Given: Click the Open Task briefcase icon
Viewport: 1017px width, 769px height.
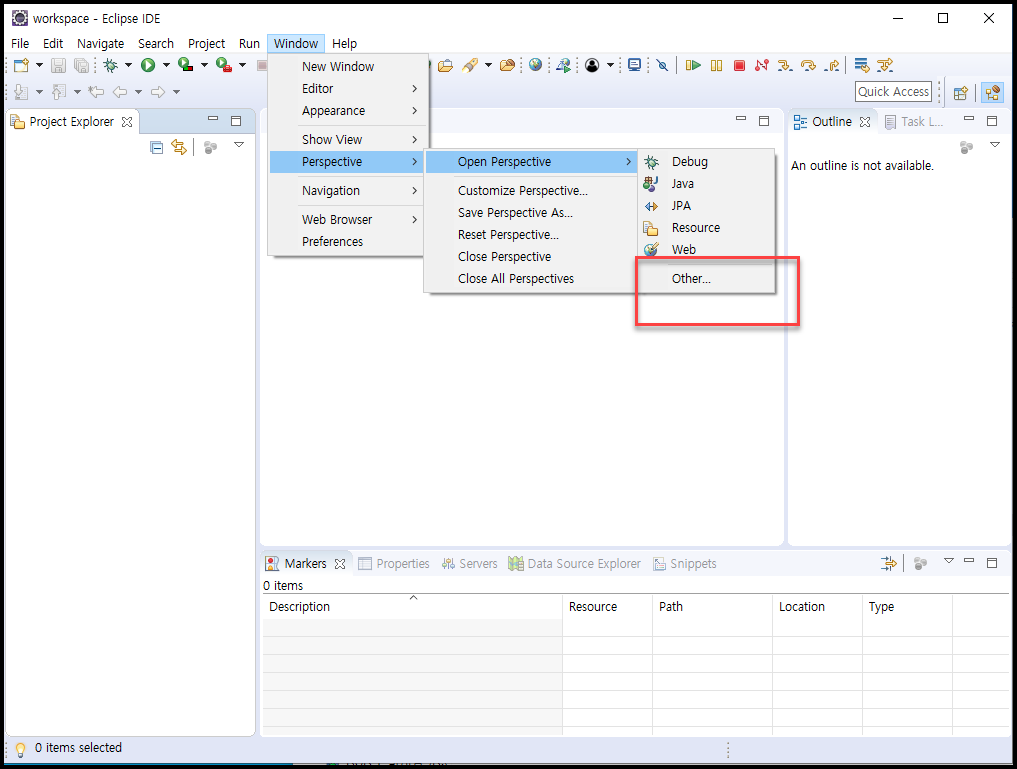Looking at the screenshot, I should pyautogui.click(x=445, y=65).
